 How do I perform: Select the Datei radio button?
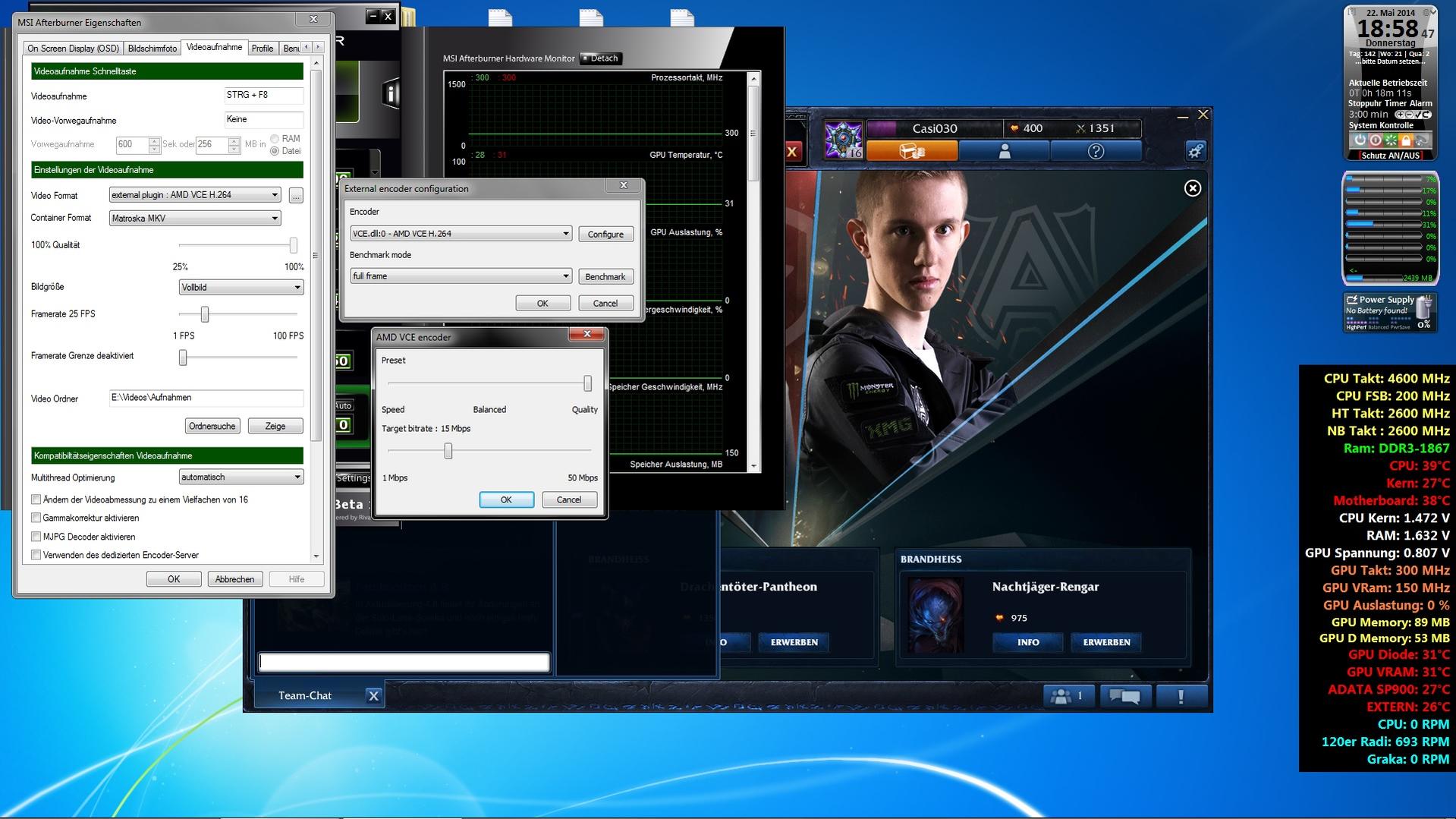(x=275, y=151)
